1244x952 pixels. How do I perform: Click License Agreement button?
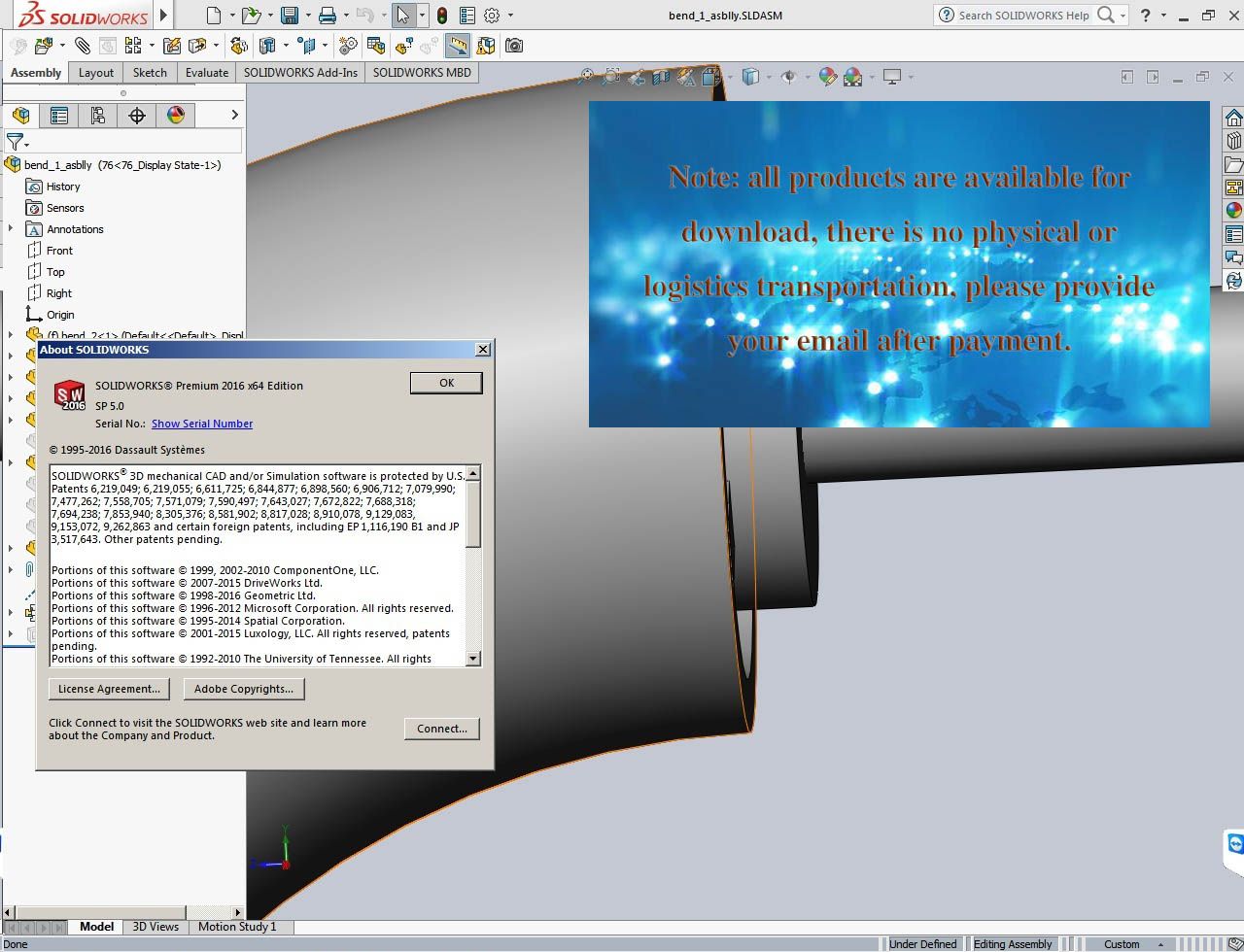click(x=109, y=689)
